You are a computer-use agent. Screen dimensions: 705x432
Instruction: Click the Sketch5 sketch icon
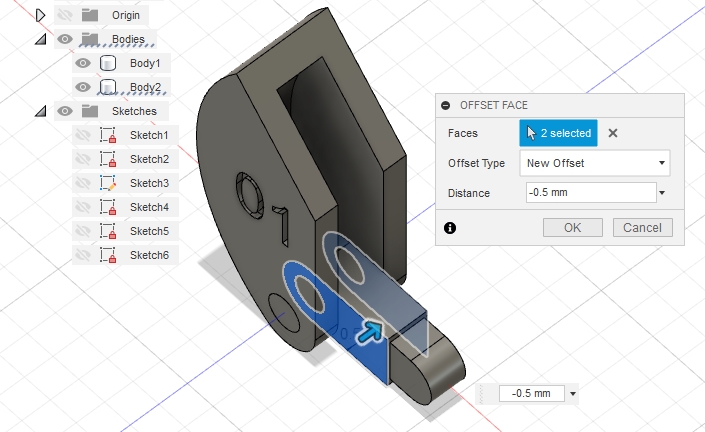point(108,231)
